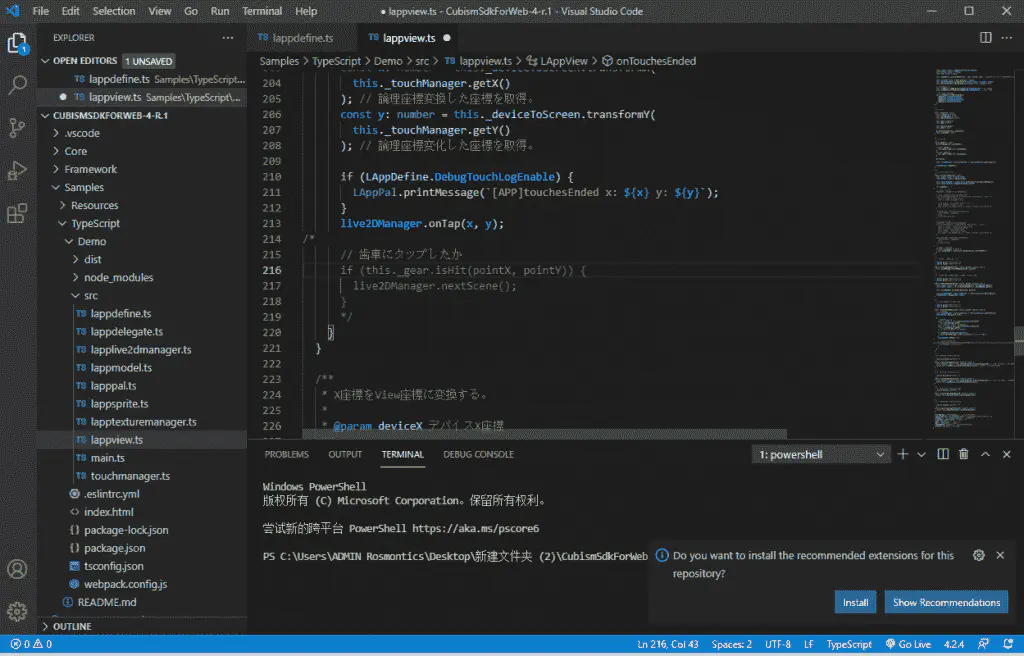Click TypeScript language mode in status bar

pos(849,644)
